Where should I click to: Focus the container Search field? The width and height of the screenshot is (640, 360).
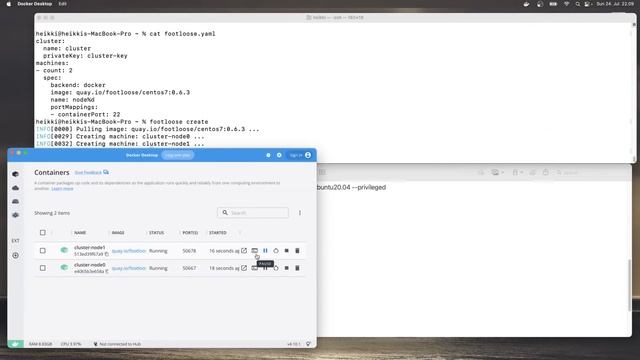coord(253,213)
